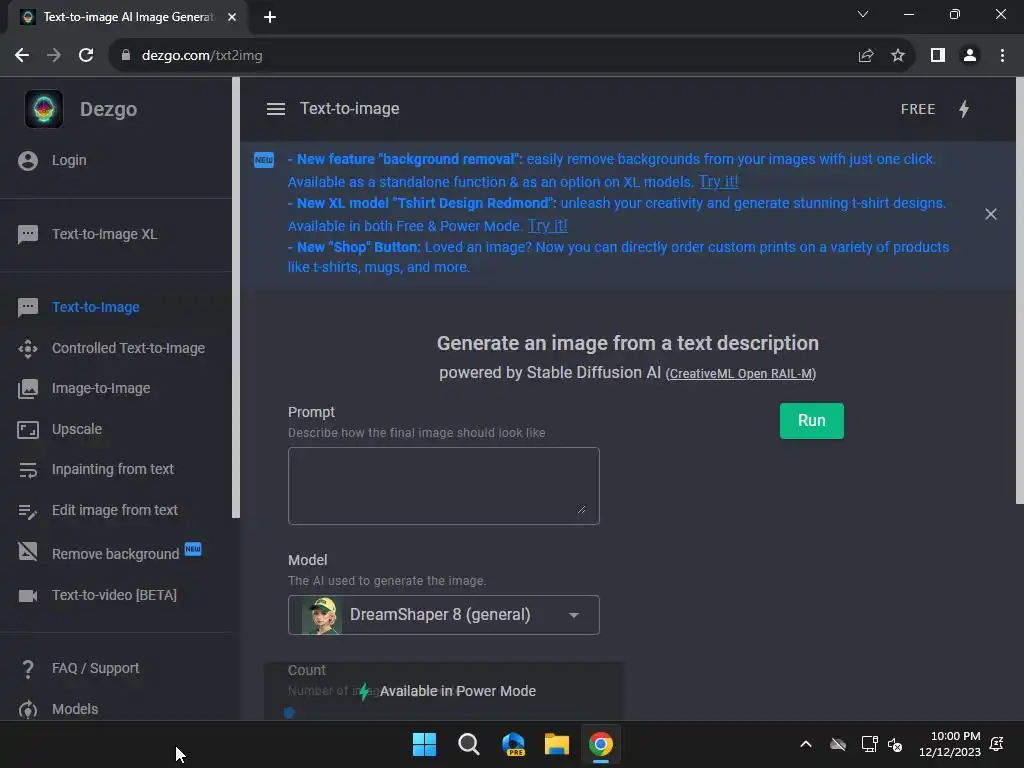Open the CreativeML Open RAIL-M license link
The image size is (1024, 768).
pos(741,374)
